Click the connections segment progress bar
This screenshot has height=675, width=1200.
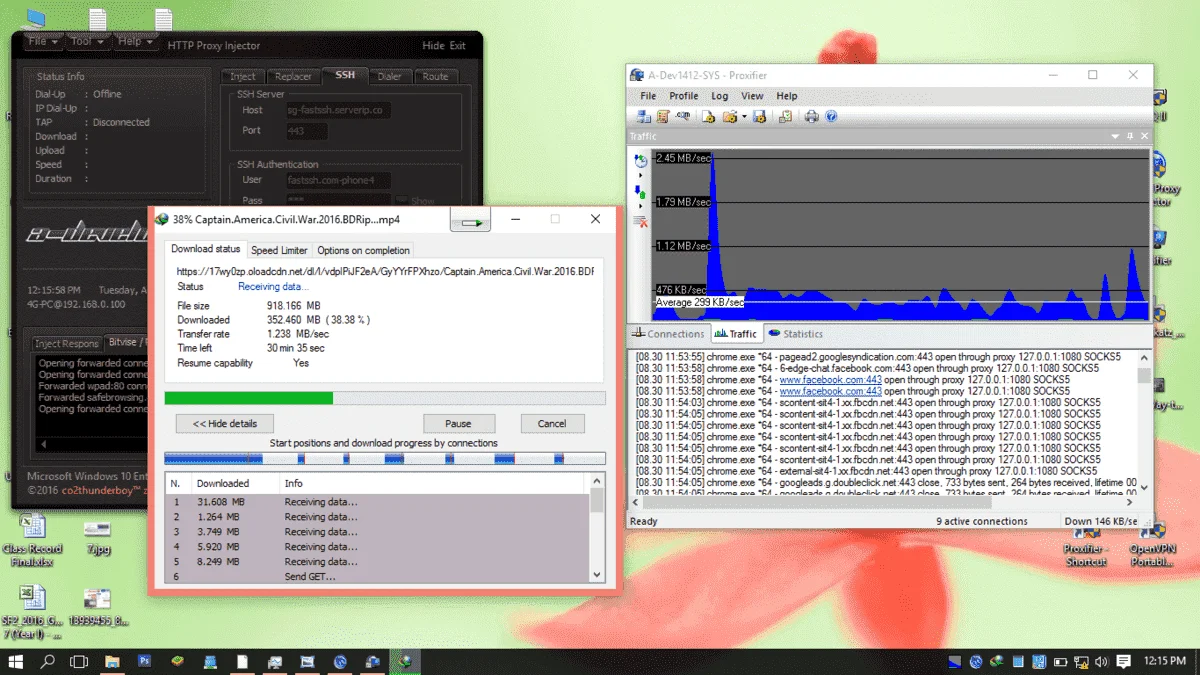(385, 459)
